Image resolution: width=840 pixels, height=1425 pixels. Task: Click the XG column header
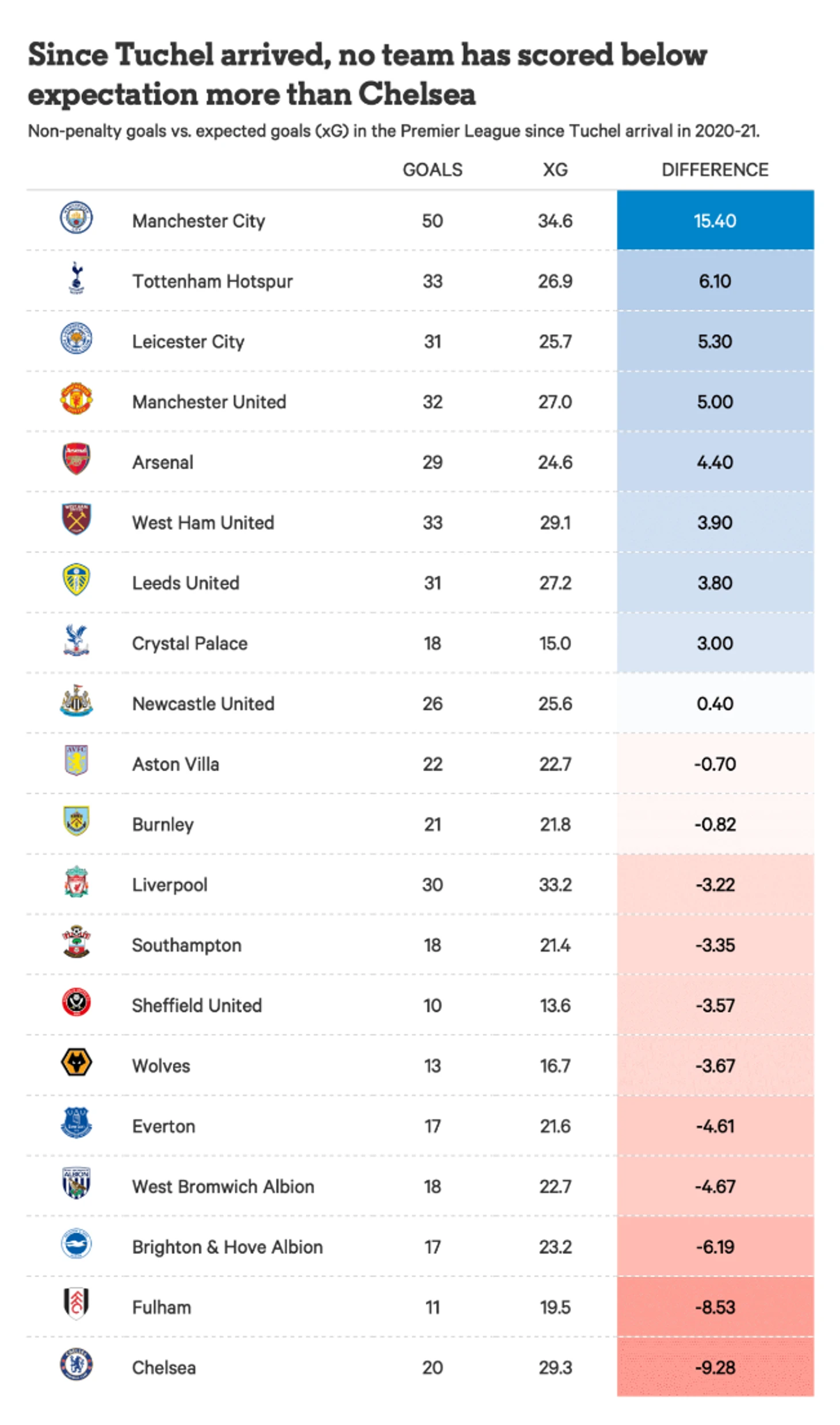click(555, 170)
